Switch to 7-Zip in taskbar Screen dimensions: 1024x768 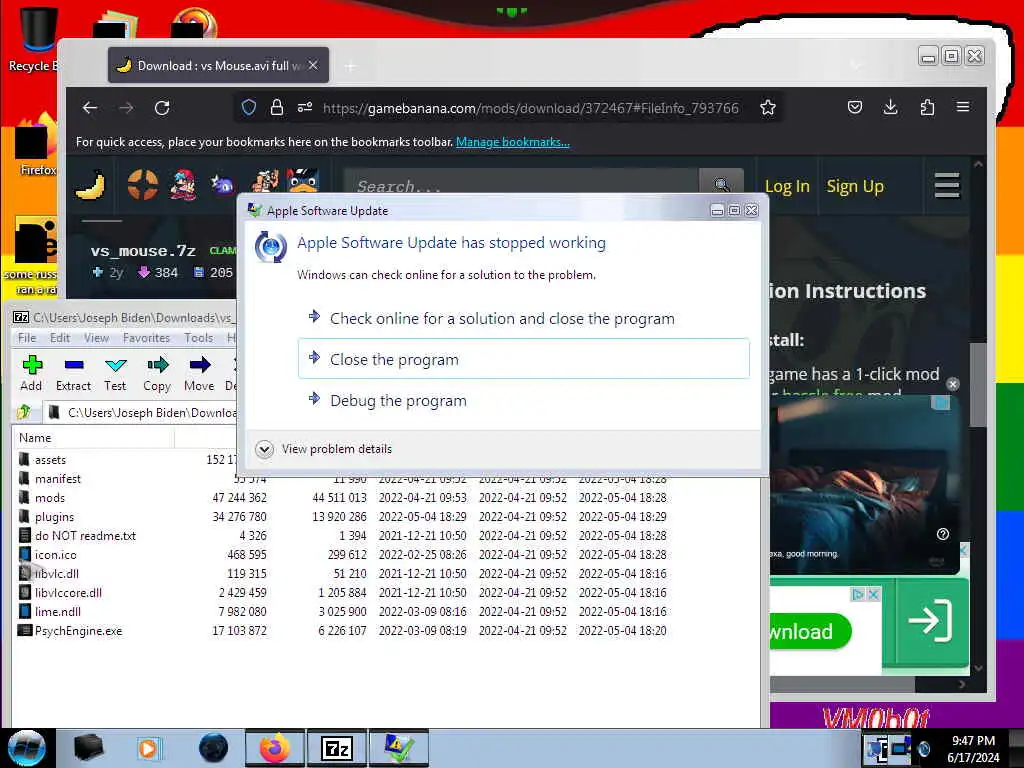(x=337, y=748)
